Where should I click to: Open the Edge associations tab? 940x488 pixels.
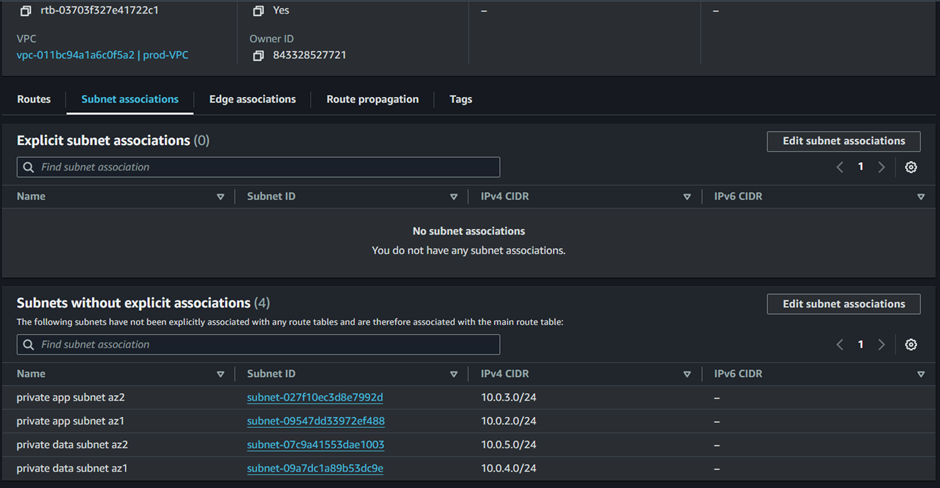point(252,100)
